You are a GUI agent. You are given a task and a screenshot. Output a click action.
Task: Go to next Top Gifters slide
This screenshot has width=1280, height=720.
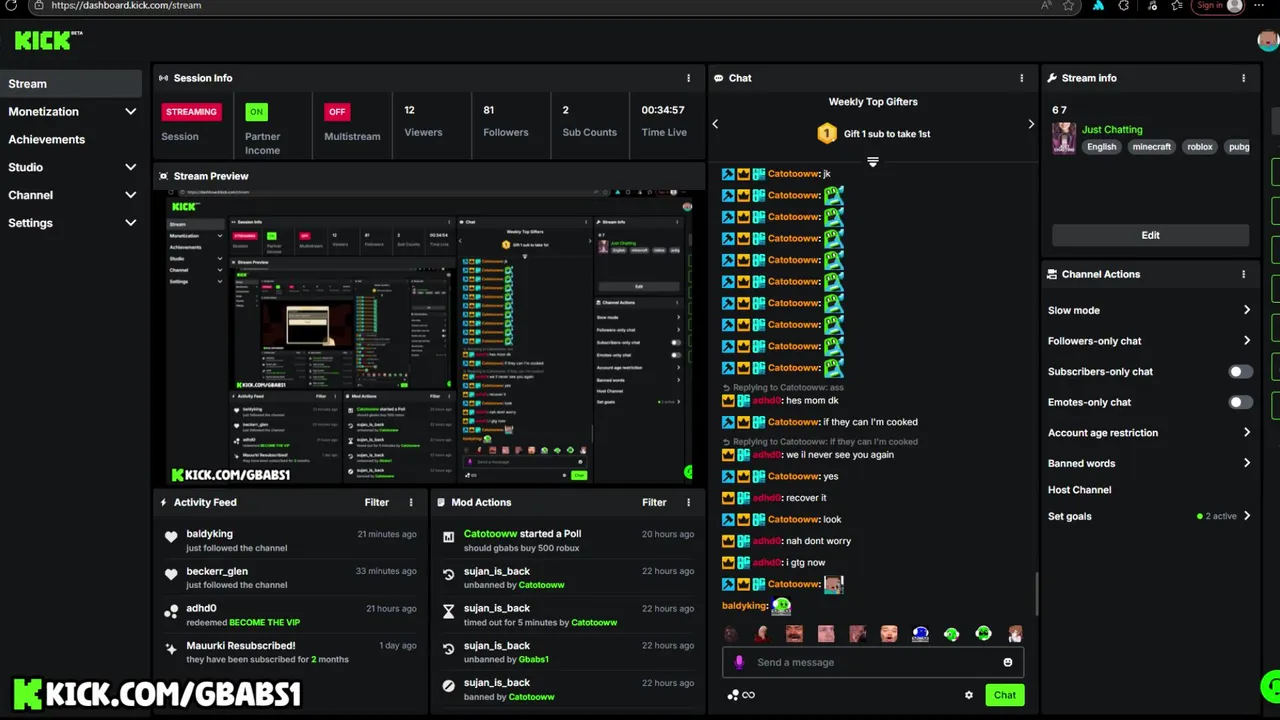tap(1031, 124)
